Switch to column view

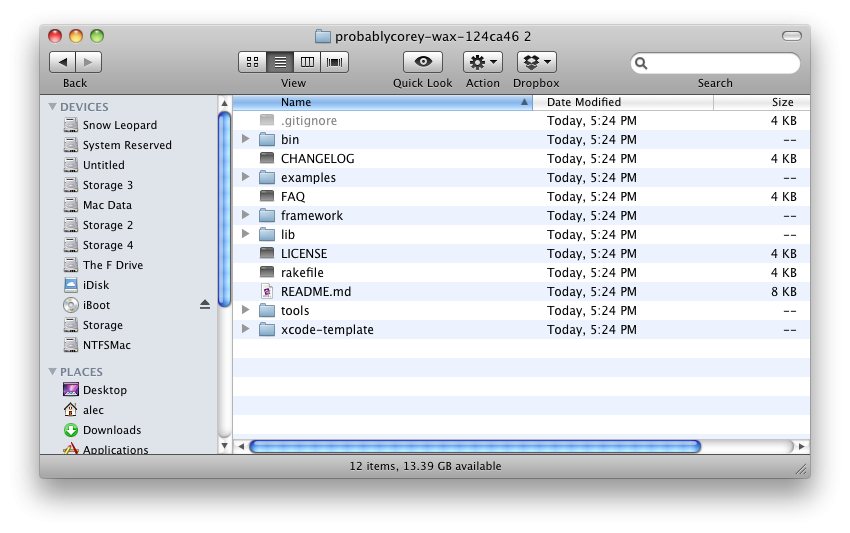point(307,62)
